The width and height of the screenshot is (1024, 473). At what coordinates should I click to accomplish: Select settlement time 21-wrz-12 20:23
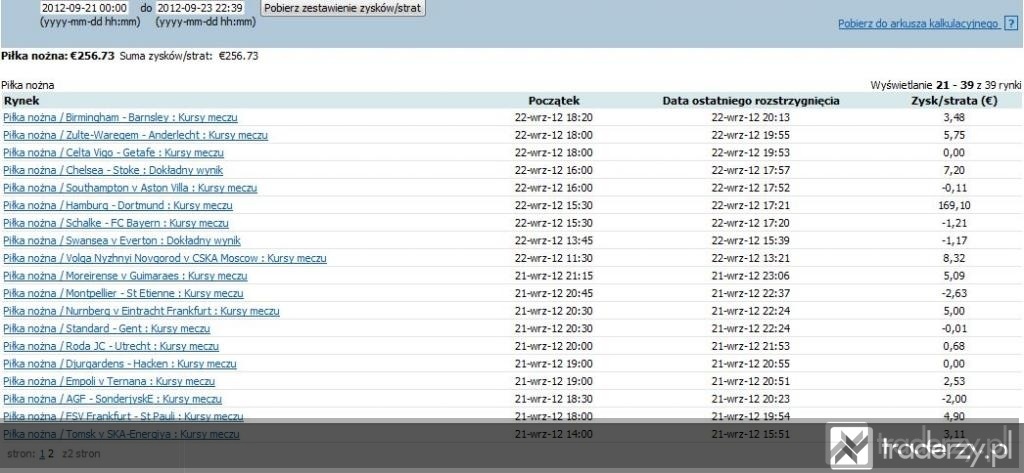coord(751,400)
